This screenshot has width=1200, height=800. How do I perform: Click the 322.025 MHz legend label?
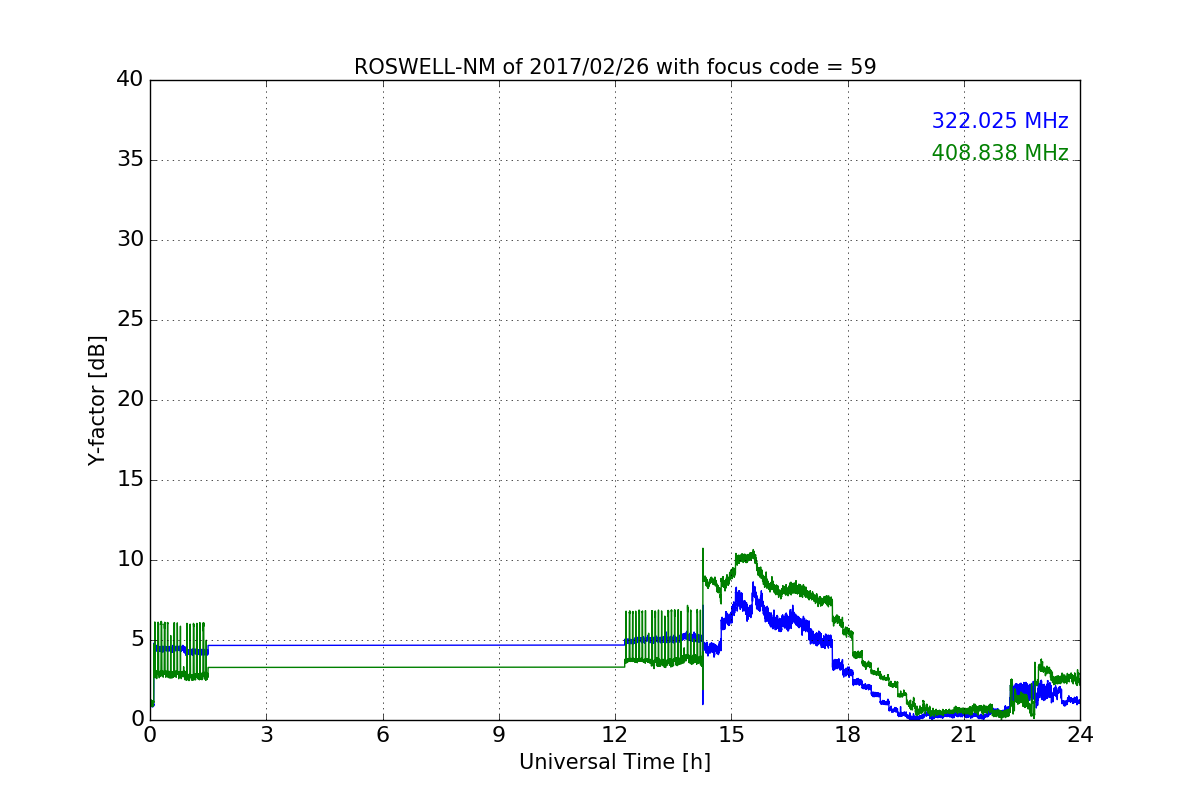pyautogui.click(x=1000, y=121)
